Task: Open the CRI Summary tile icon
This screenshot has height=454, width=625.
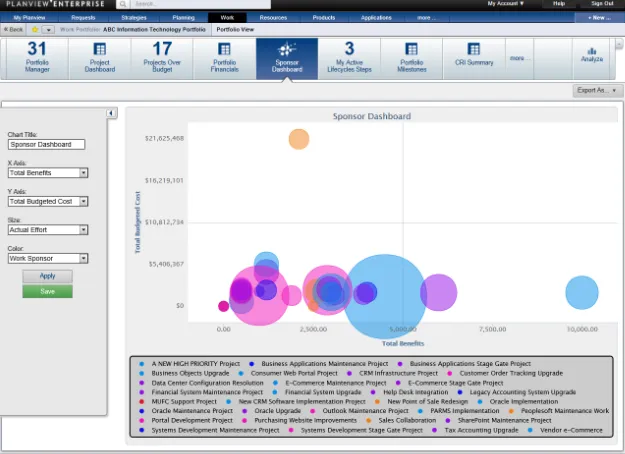Action: pyautogui.click(x=474, y=49)
